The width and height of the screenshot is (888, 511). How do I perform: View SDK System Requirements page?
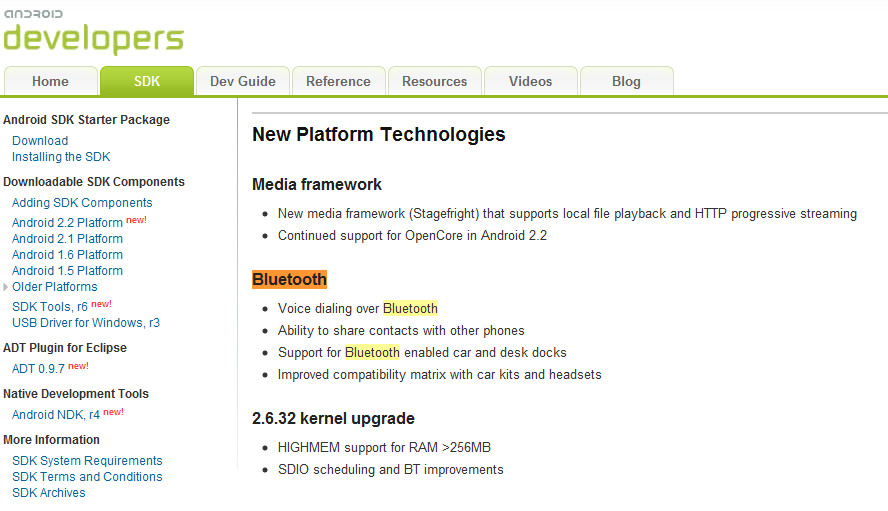coord(87,461)
